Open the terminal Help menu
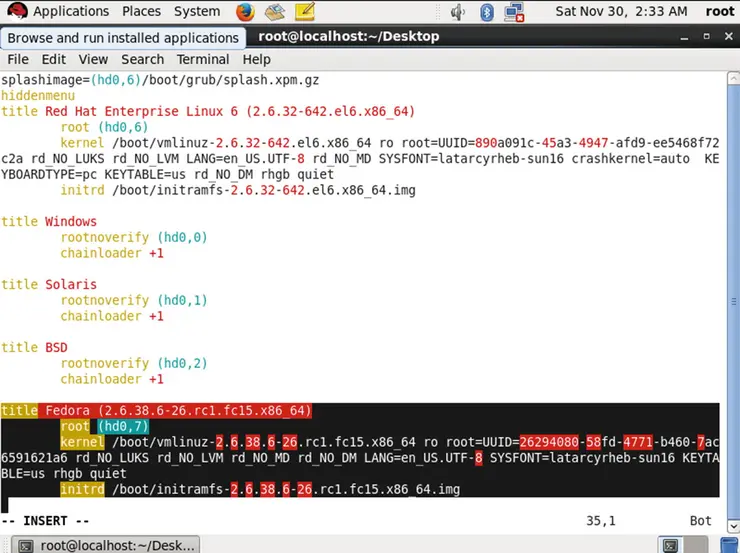This screenshot has height=553, width=740. (256, 59)
